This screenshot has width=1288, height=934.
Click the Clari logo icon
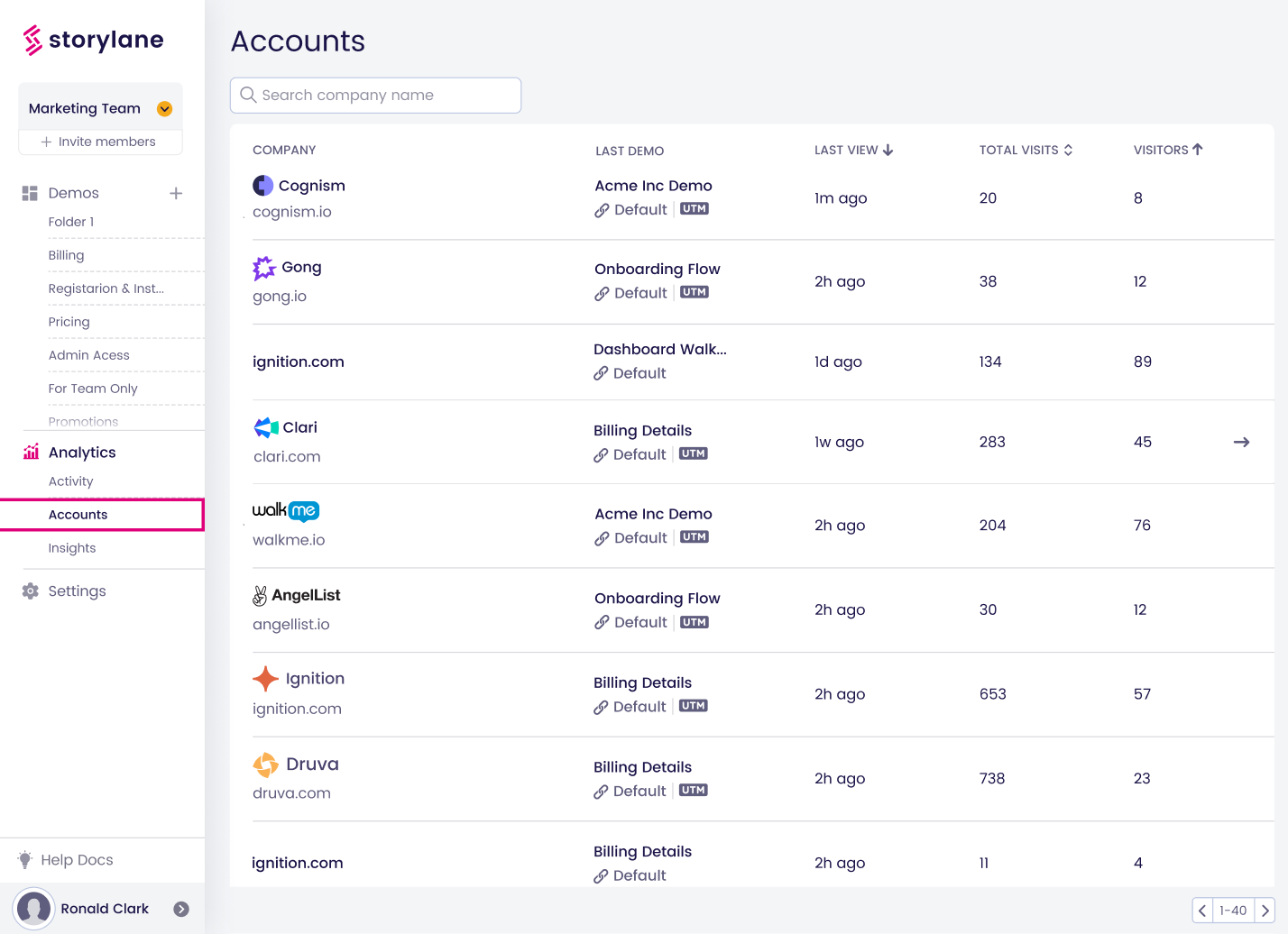266,427
